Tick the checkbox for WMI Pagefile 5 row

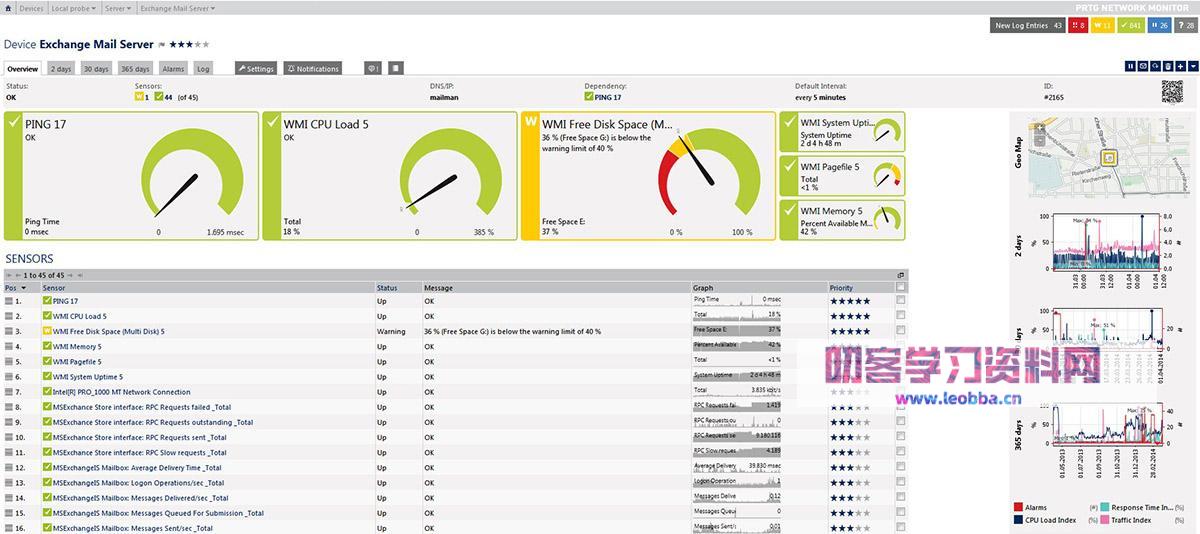tap(901, 361)
